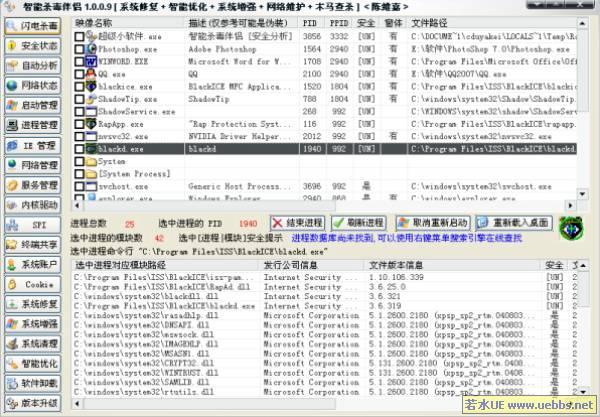Viewport: 600px width, 417px height.
Task: Click the 取消重新启动 button
Action: pos(433,223)
